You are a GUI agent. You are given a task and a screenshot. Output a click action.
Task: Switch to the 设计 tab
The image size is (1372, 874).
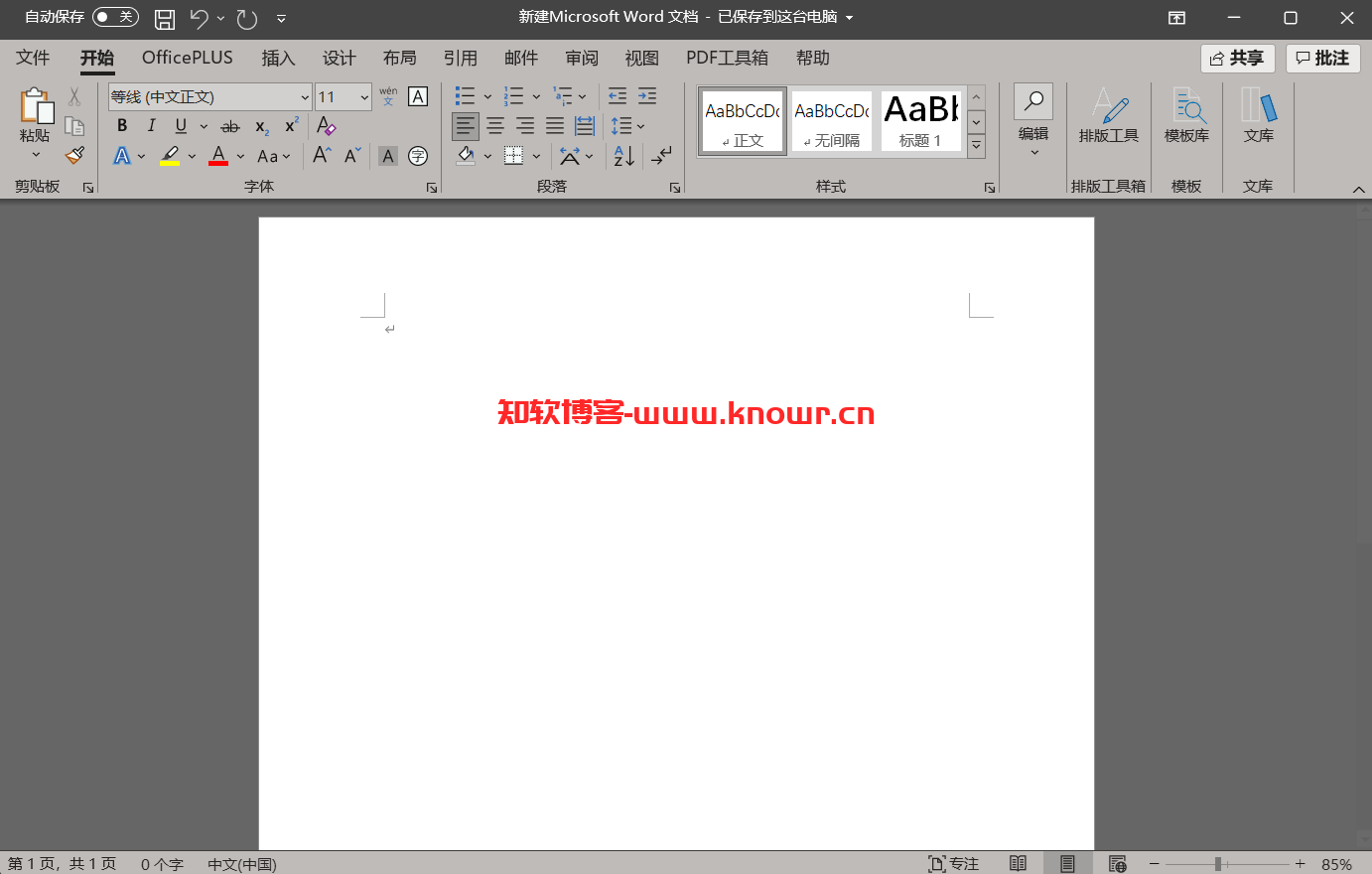click(x=339, y=58)
